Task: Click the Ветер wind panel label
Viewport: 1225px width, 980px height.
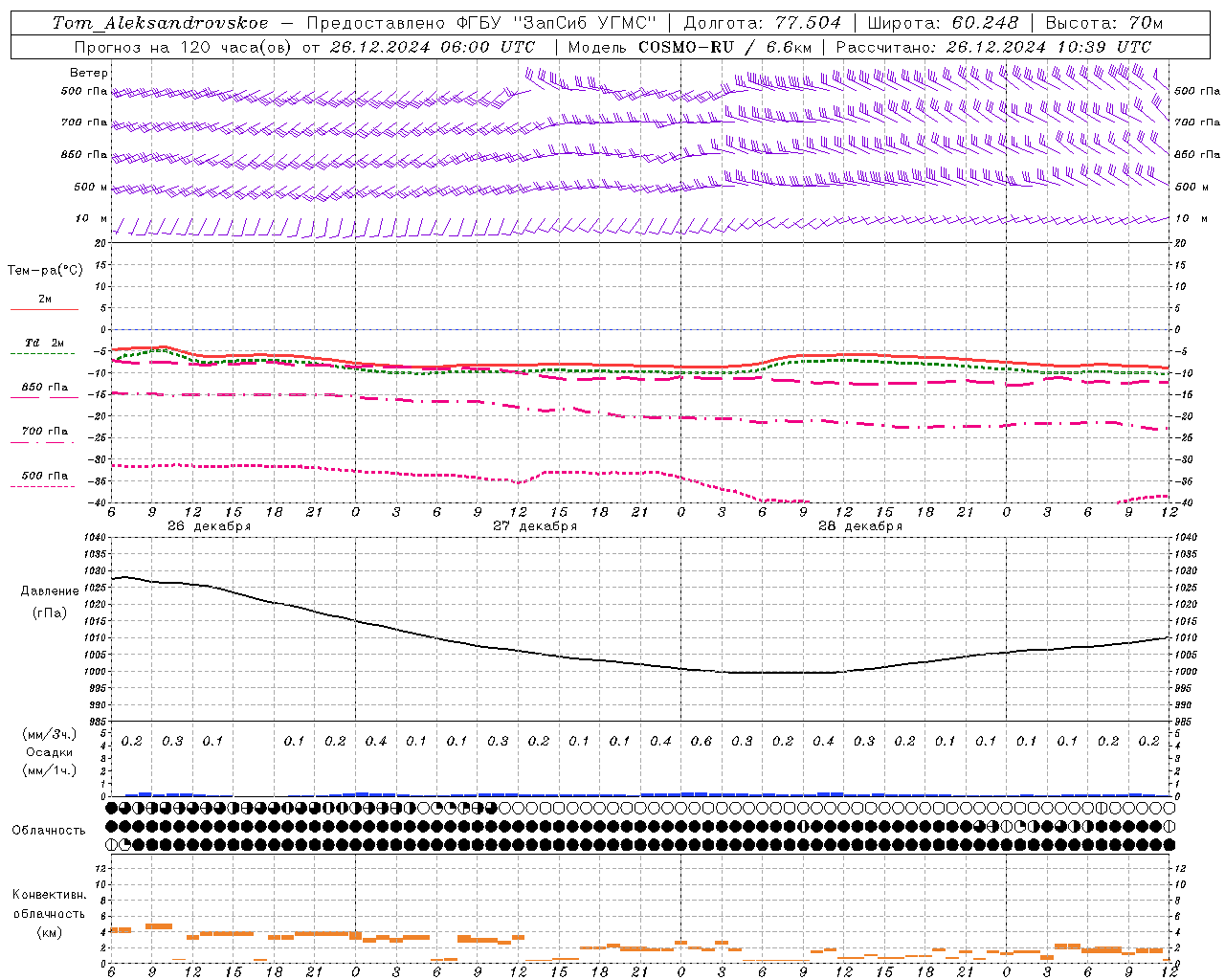Action: pos(89,73)
